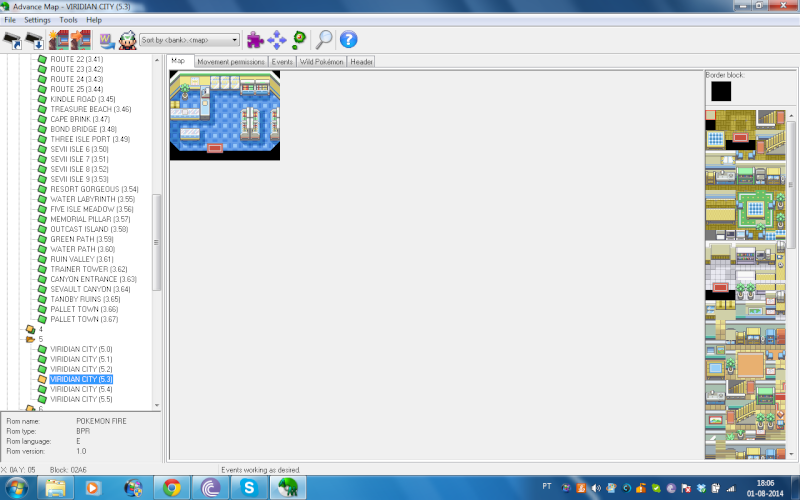Select TREASURE BEACH (3.46) map
This screenshot has width=800, height=500.
(91, 109)
